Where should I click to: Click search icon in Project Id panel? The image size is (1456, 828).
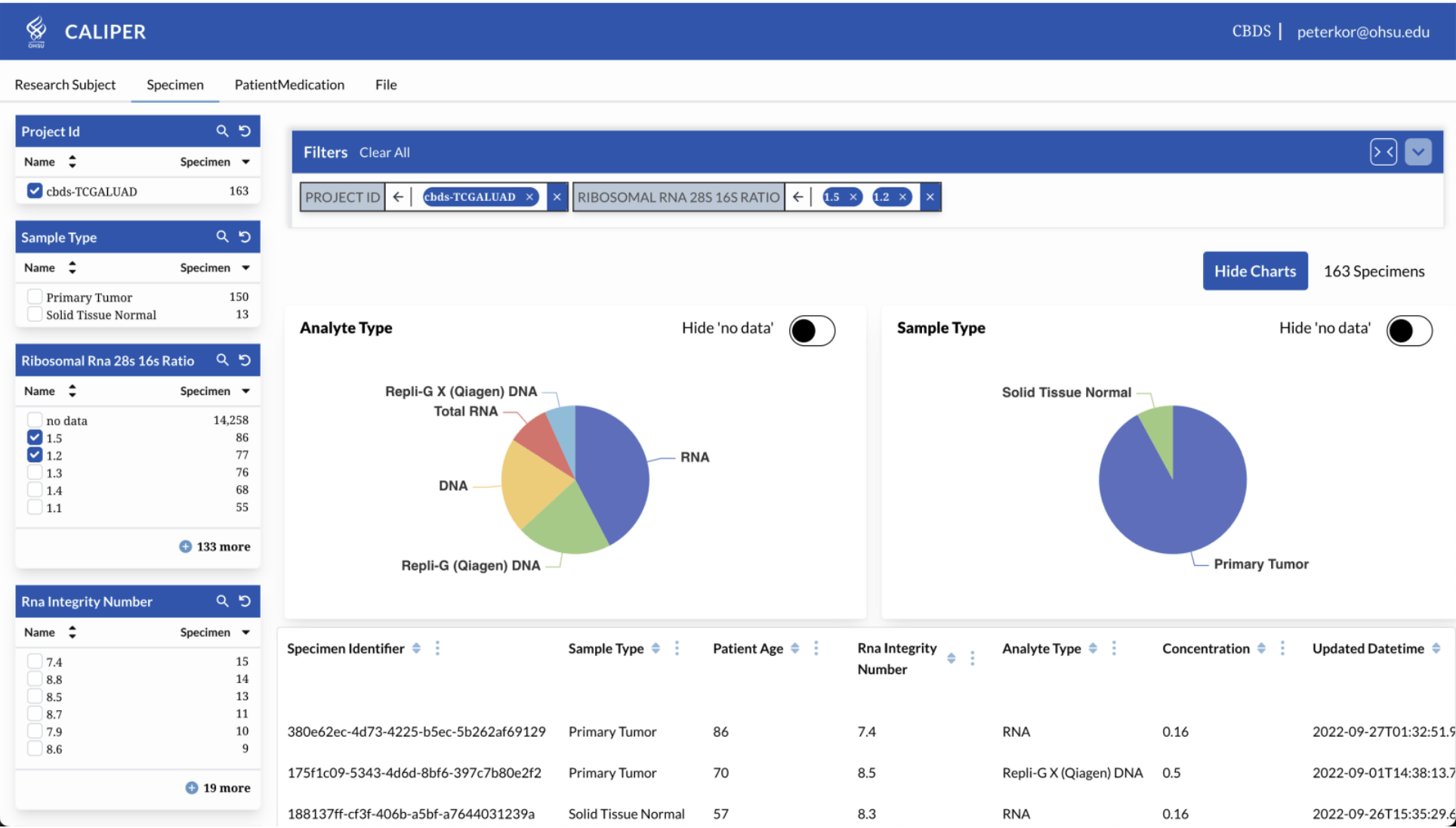(222, 131)
